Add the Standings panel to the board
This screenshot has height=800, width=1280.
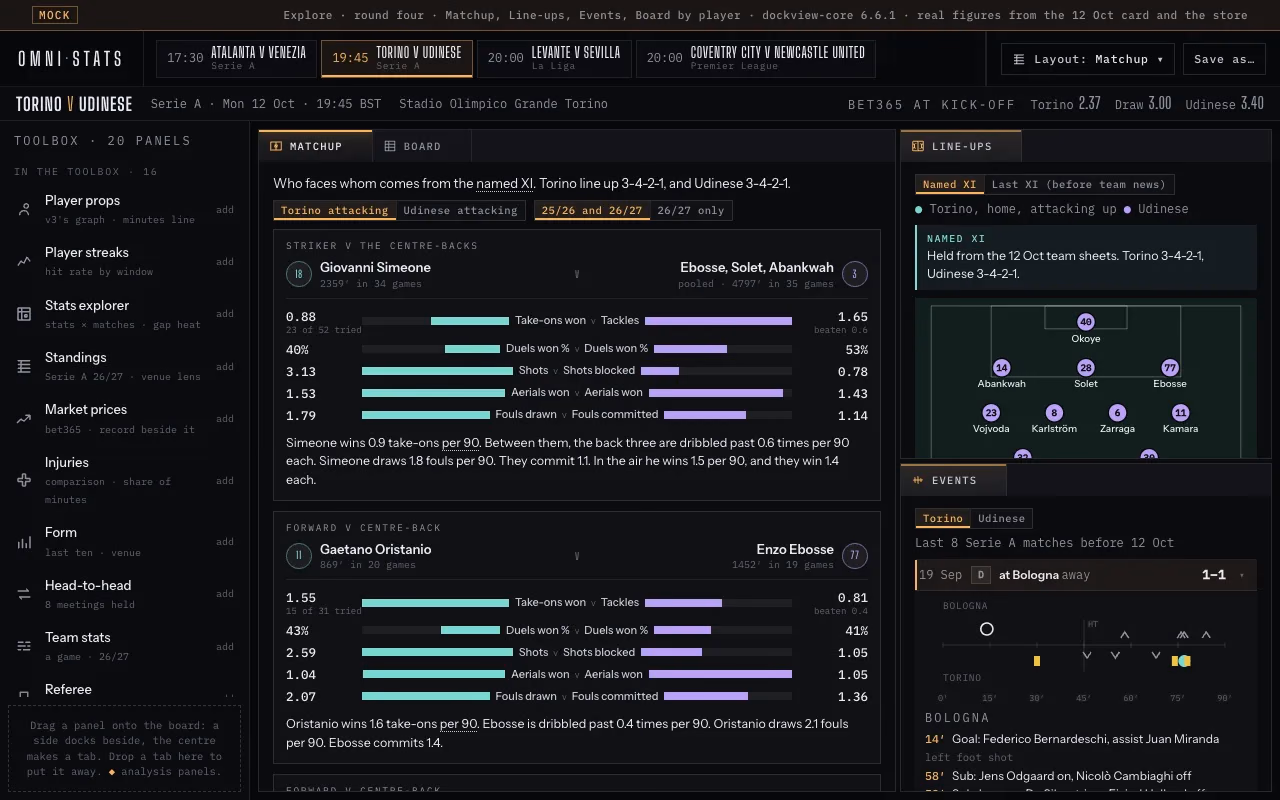(x=225, y=367)
